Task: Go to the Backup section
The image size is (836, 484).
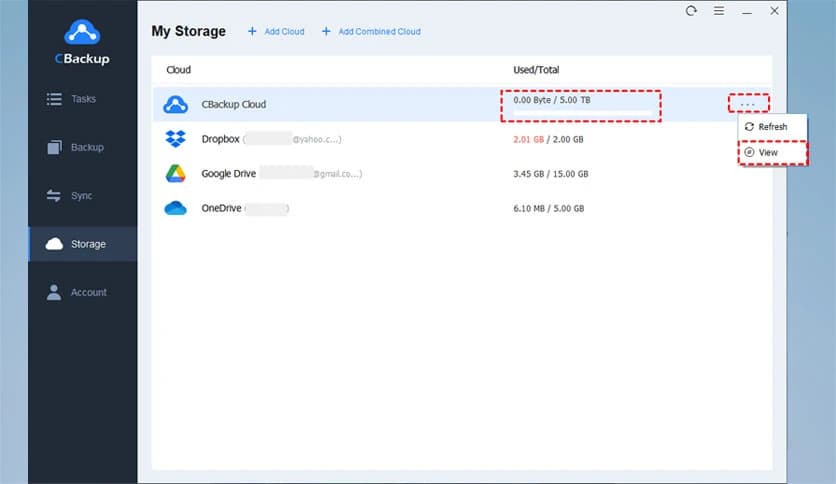Action: [x=83, y=147]
